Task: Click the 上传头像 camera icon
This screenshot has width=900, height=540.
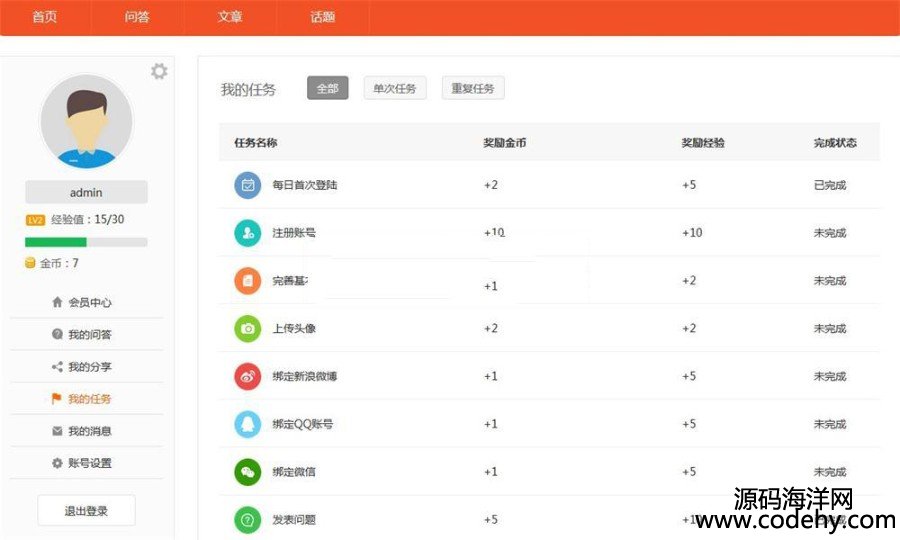Action: (247, 328)
